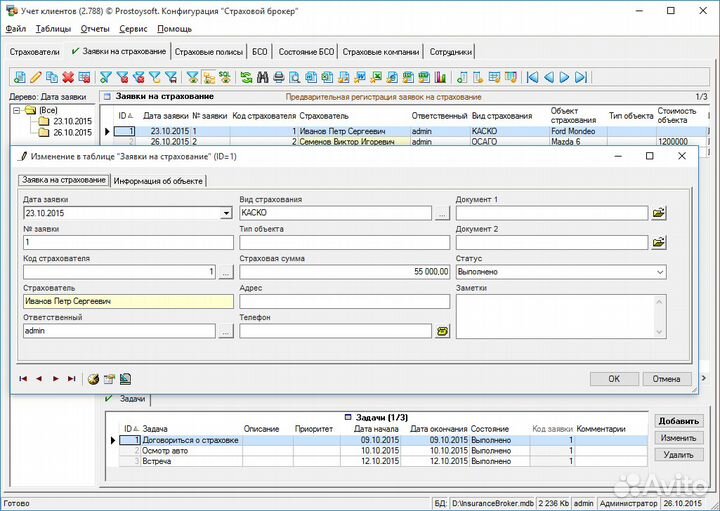Go to first record in dialog navigator
The height and width of the screenshot is (511, 720).
click(x=23, y=379)
